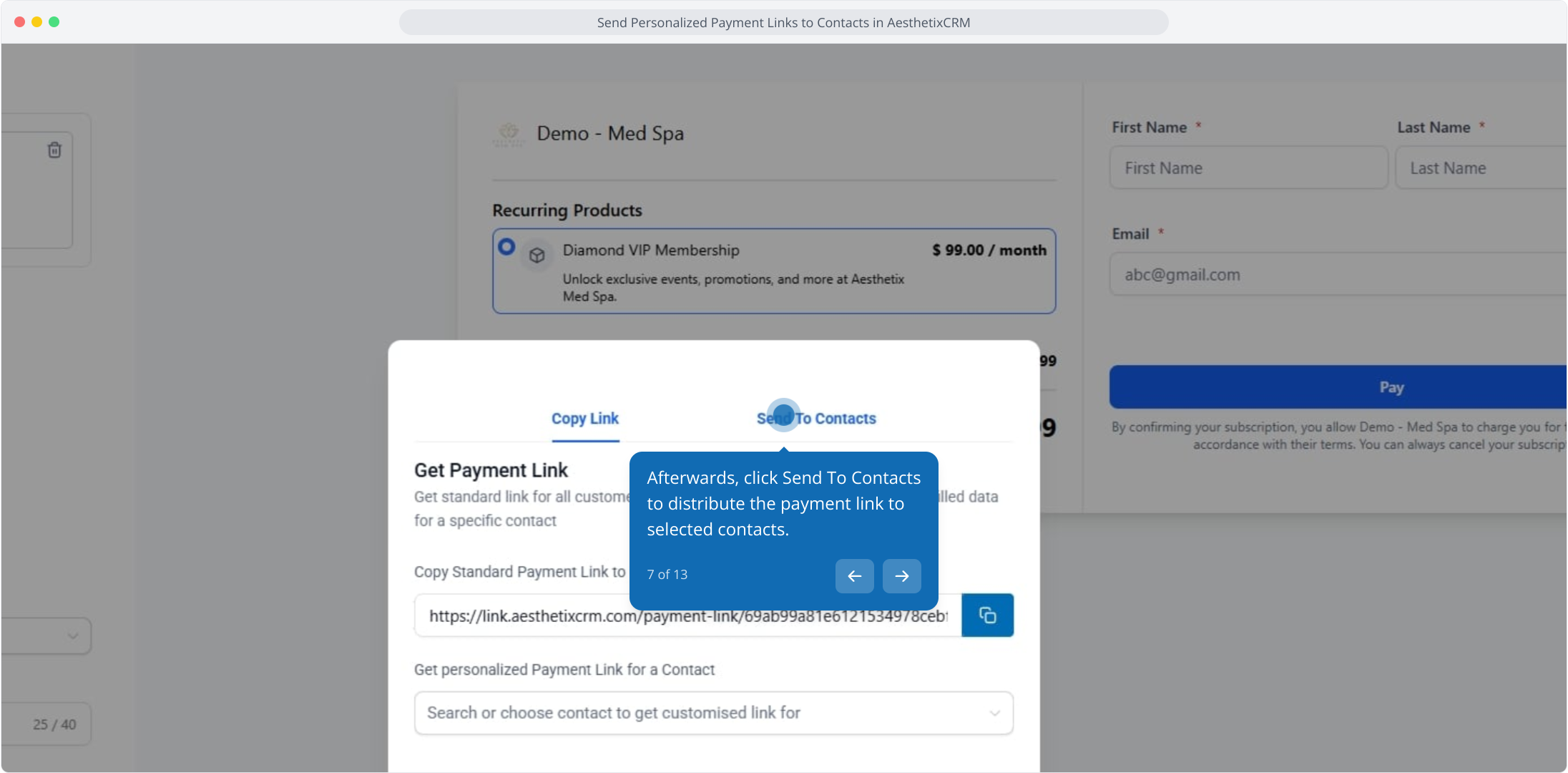Select Diamond VIP Membership radio button
1568x773 pixels.
[x=506, y=247]
